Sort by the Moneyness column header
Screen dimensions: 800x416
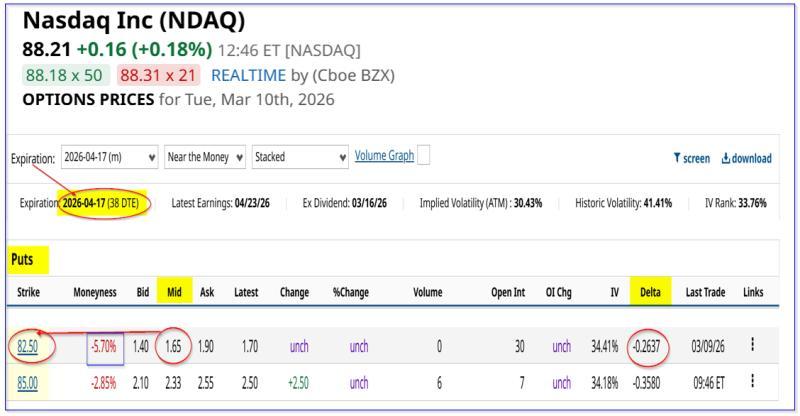95,292
